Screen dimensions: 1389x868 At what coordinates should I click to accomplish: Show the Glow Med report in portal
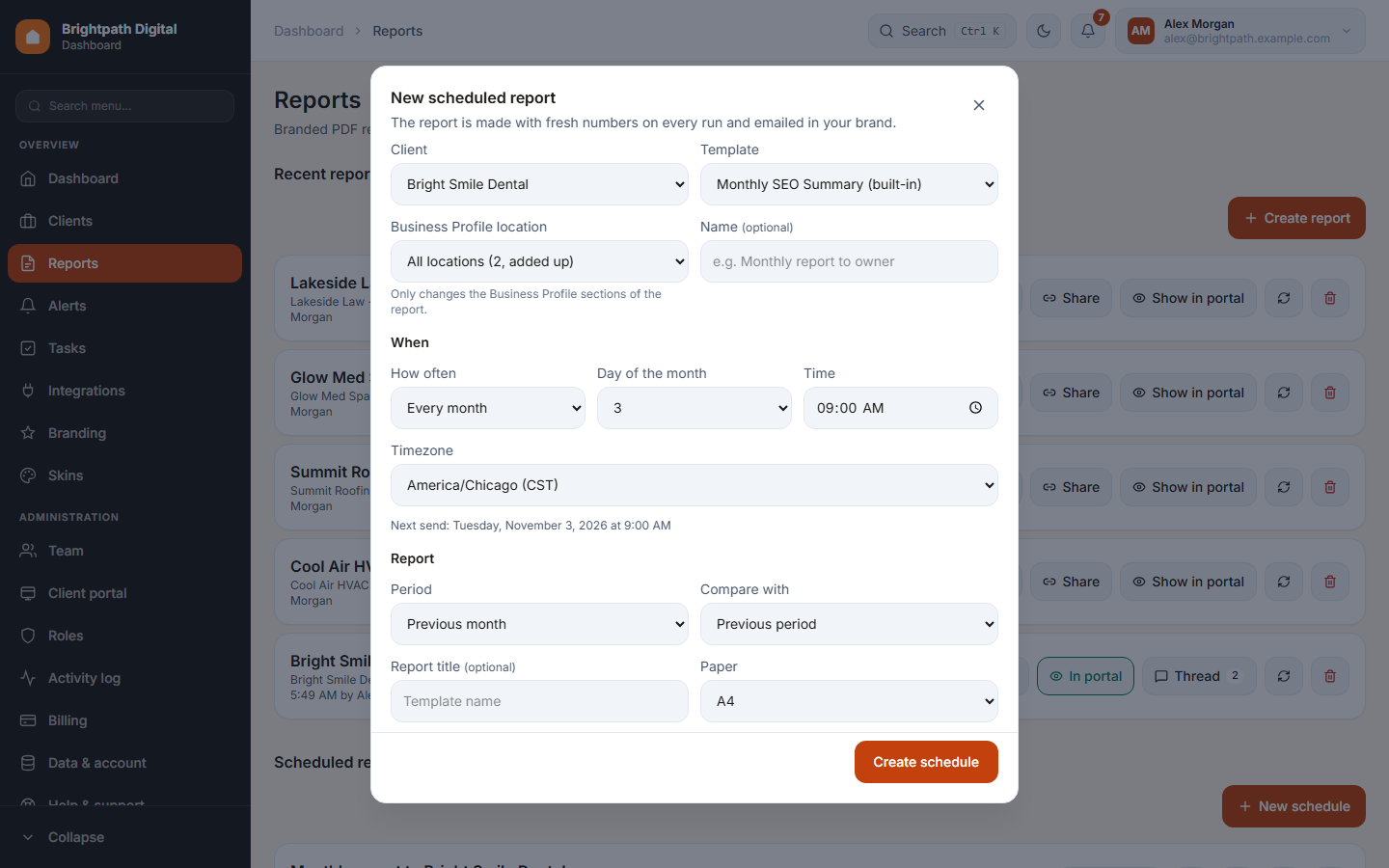click(x=1188, y=393)
